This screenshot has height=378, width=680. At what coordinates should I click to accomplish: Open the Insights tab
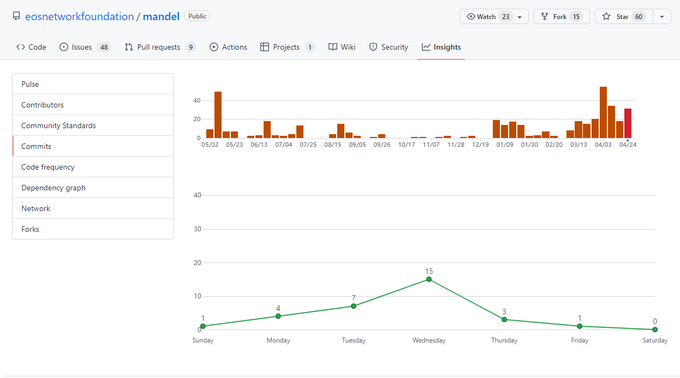pyautogui.click(x=441, y=47)
